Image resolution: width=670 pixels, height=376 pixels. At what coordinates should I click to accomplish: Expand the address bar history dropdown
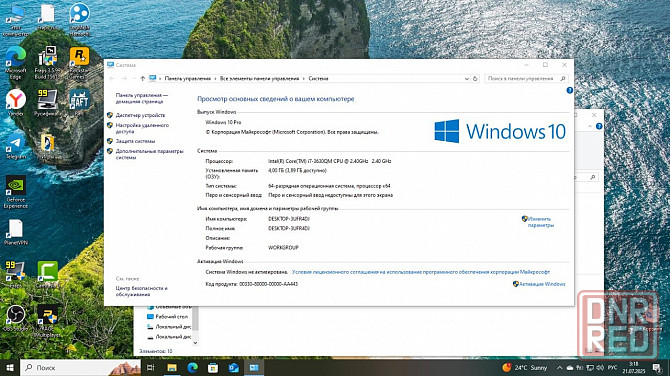pos(467,79)
